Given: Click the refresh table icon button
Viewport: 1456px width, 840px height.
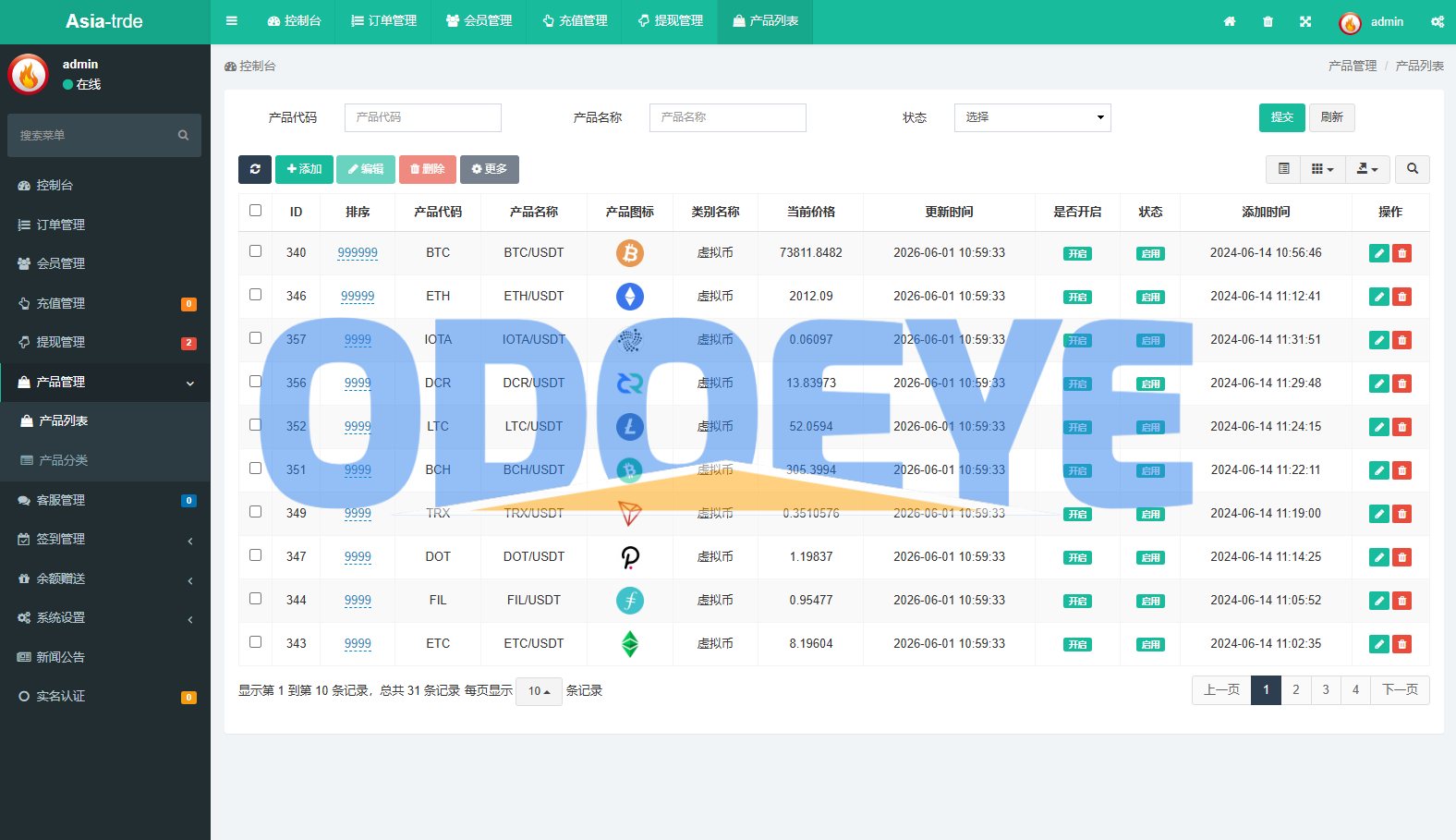Looking at the screenshot, I should 255,169.
